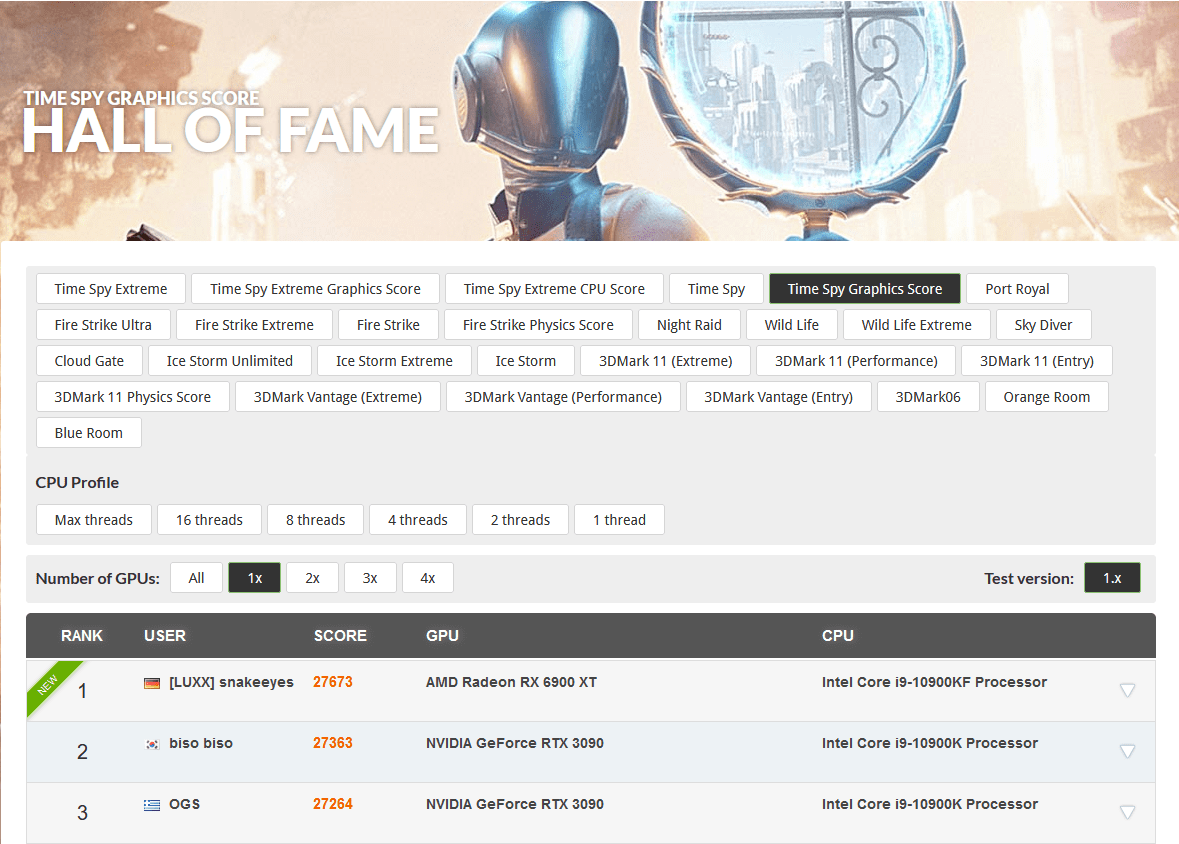Select the Sky Diver benchmark
Screen dimensions: 1179x844
point(1043,325)
